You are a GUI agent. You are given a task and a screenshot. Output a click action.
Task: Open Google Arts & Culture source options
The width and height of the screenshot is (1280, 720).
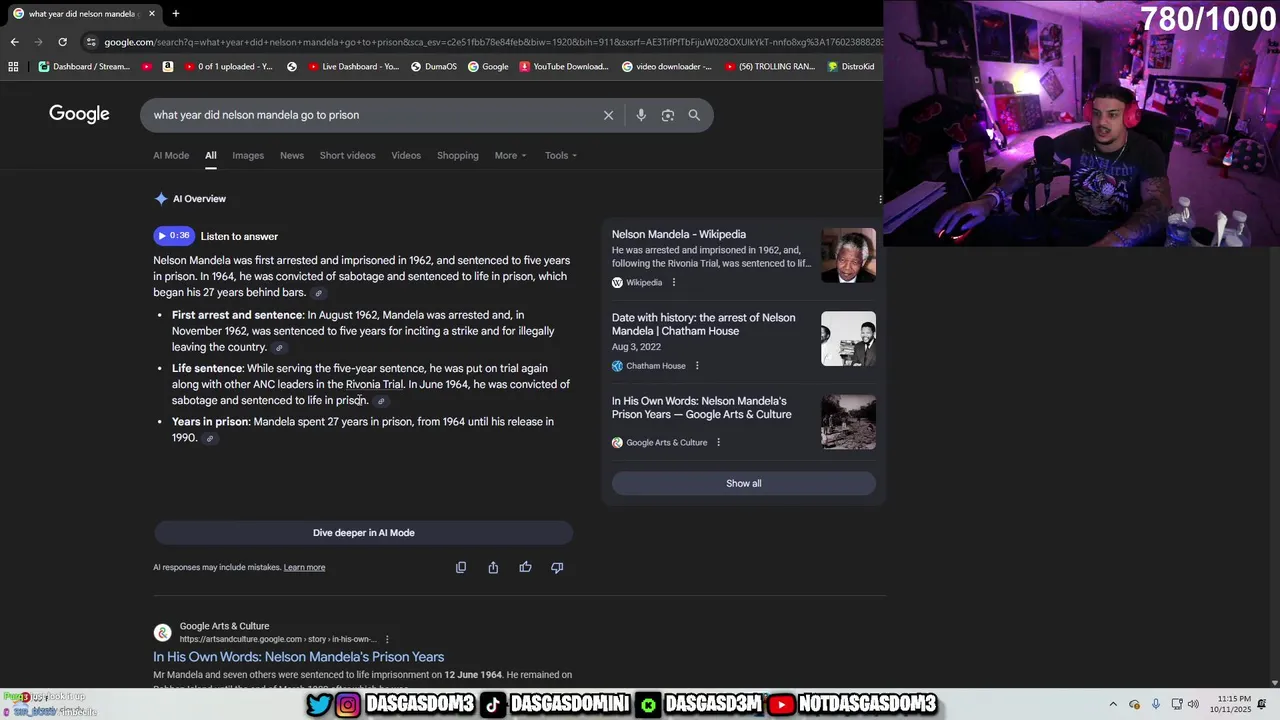coord(718,442)
